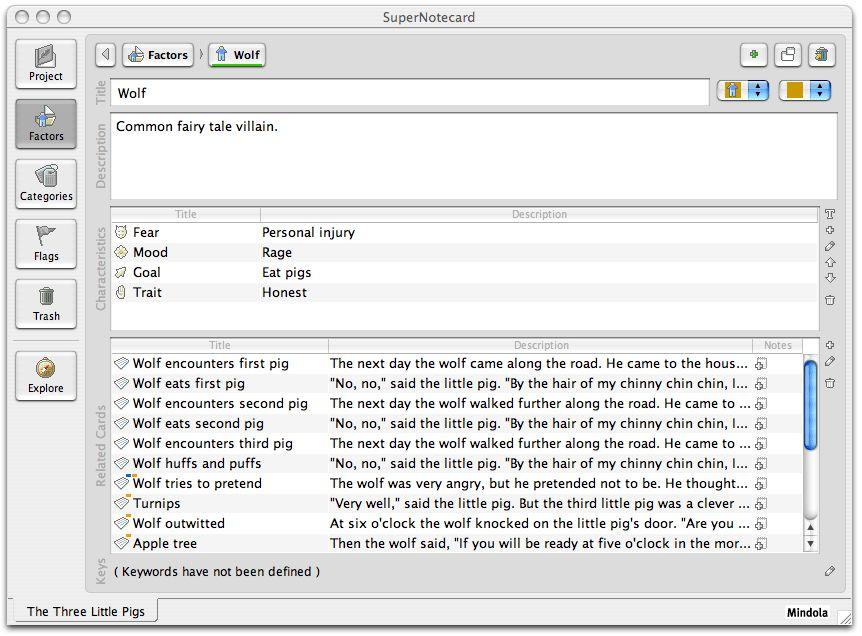Click the Wolf breadcrumb button
Image resolution: width=862 pixels, height=636 pixels.
(237, 54)
